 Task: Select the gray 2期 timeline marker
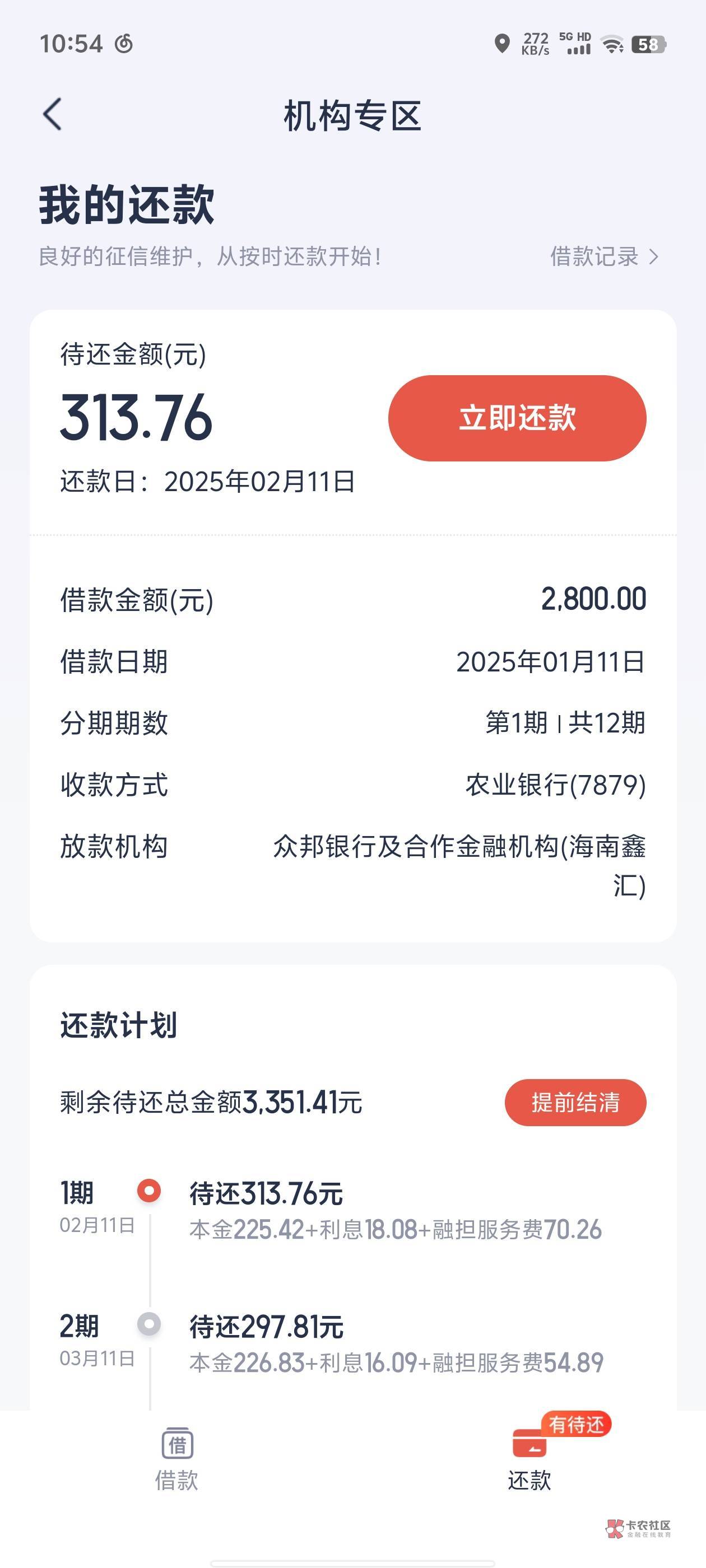(x=149, y=1324)
